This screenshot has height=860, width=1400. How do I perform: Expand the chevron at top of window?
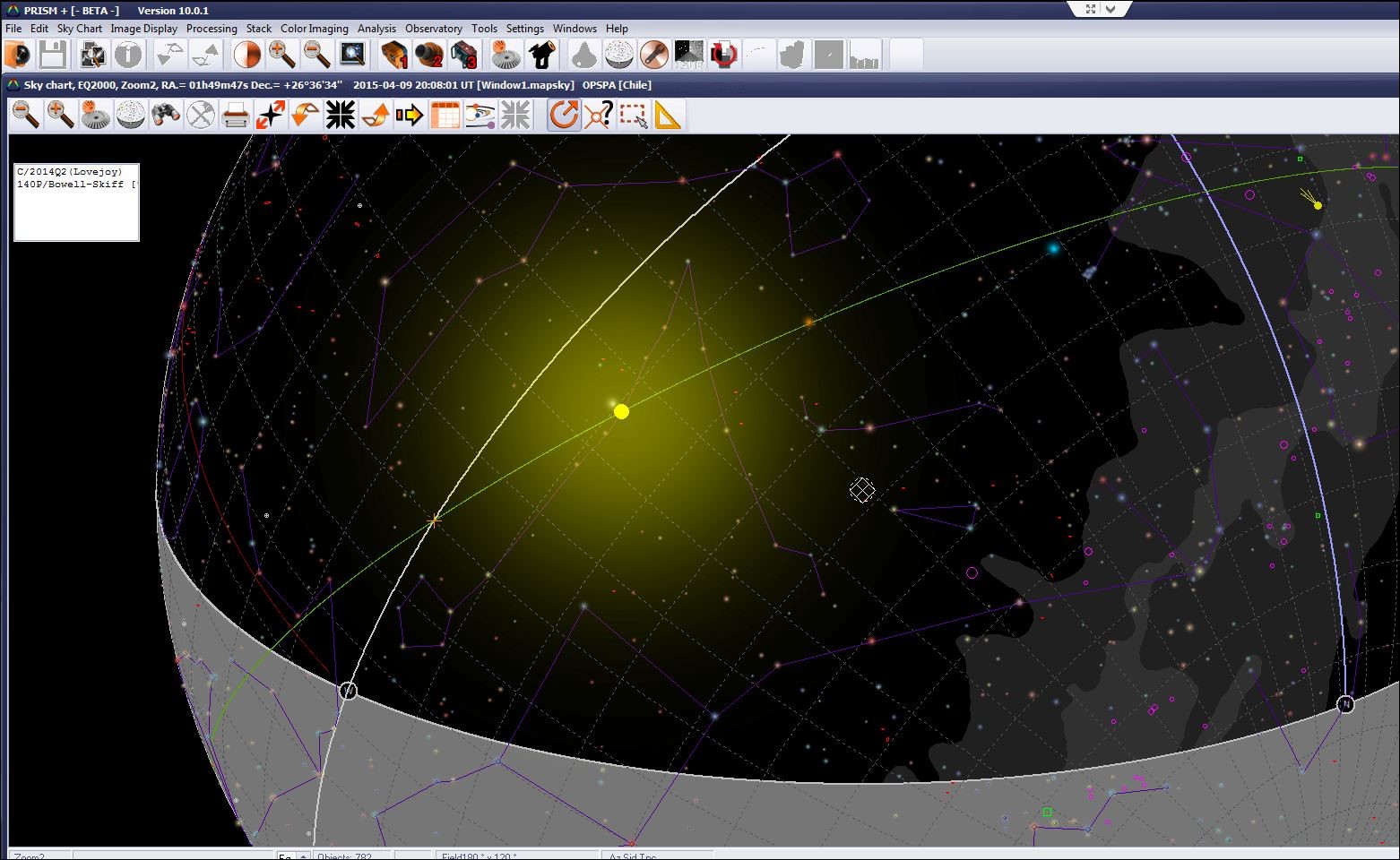[1111, 9]
